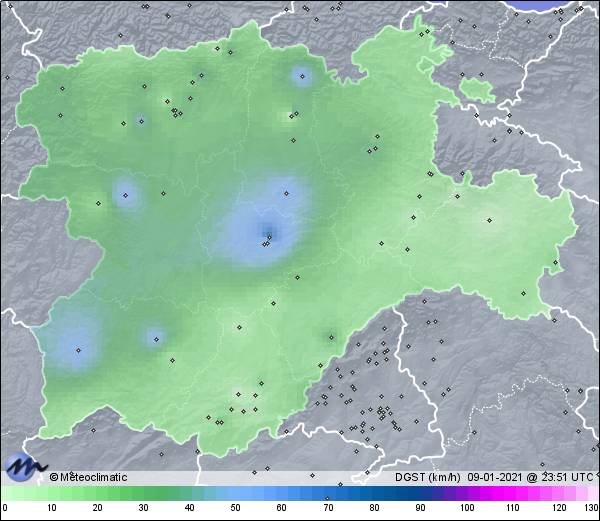Click the 09-01-2021 date stamp

[495, 477]
